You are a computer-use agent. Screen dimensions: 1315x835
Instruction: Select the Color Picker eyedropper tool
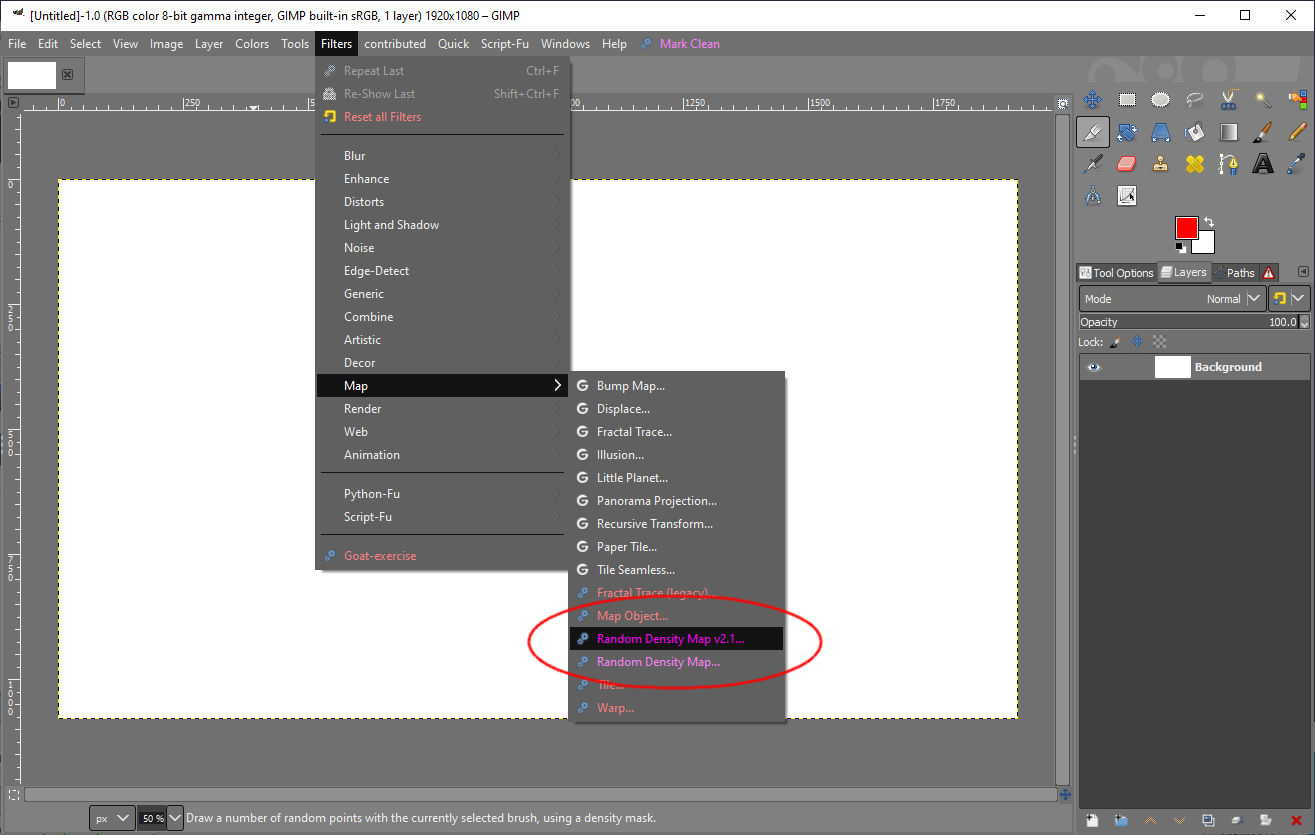pos(1297,163)
